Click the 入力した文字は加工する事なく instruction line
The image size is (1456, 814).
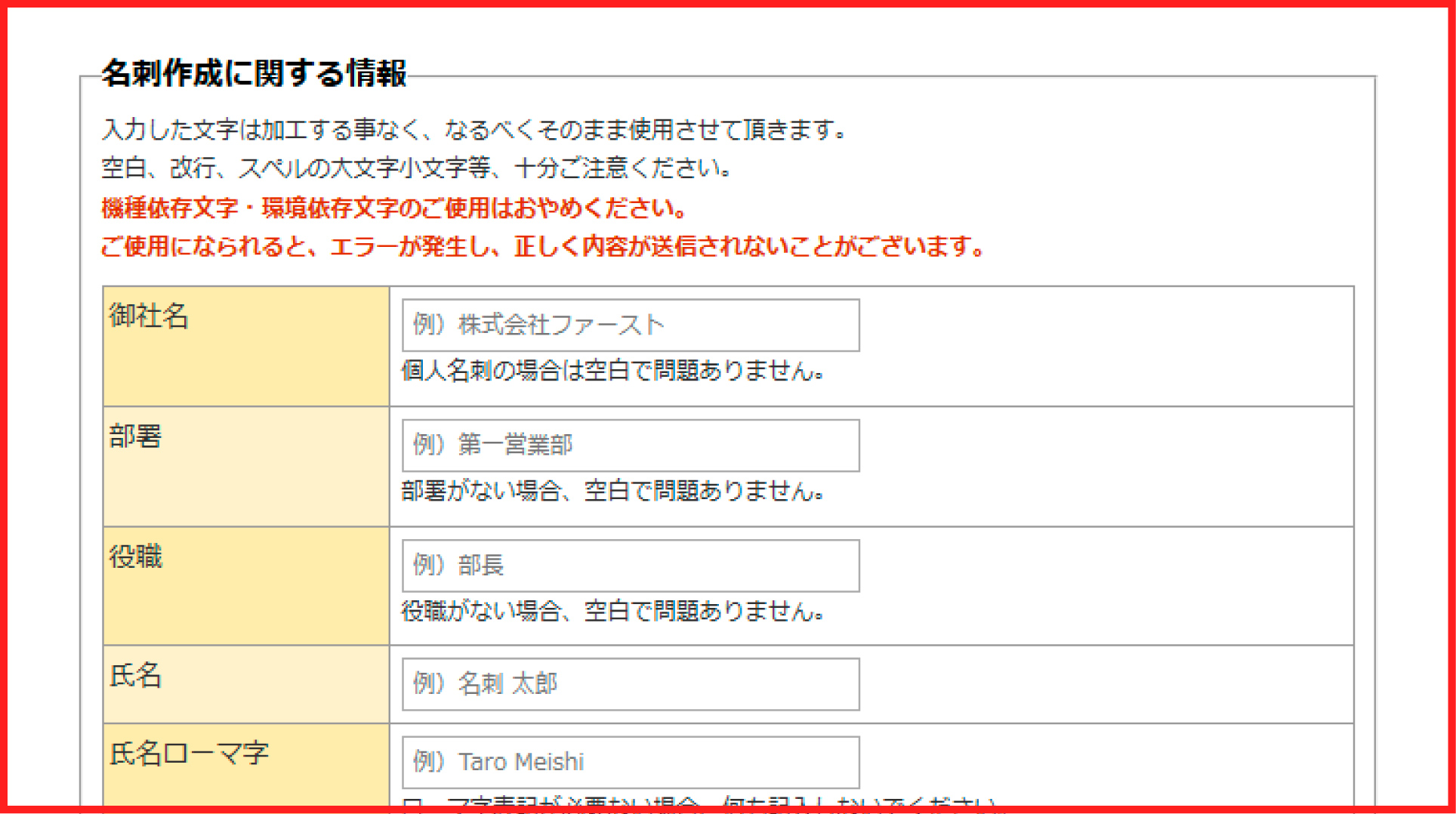click(x=474, y=130)
